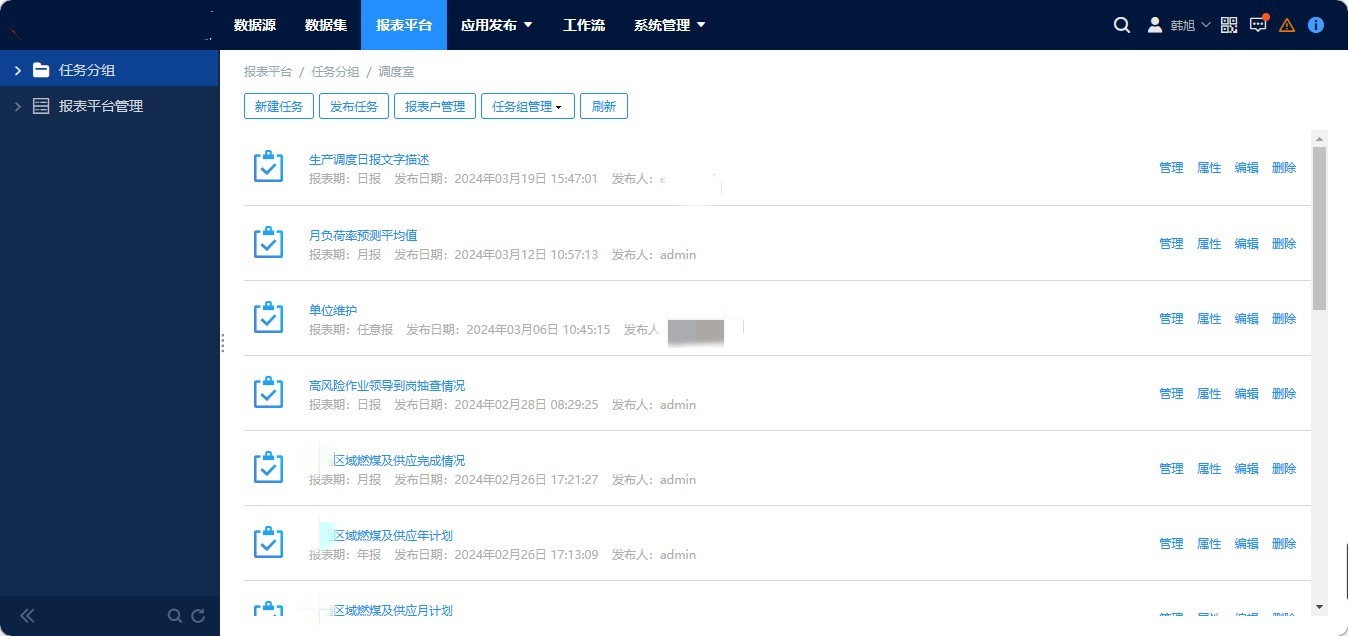Click 删除 for 高风险作业领导到岗抽查情况

point(1284,394)
